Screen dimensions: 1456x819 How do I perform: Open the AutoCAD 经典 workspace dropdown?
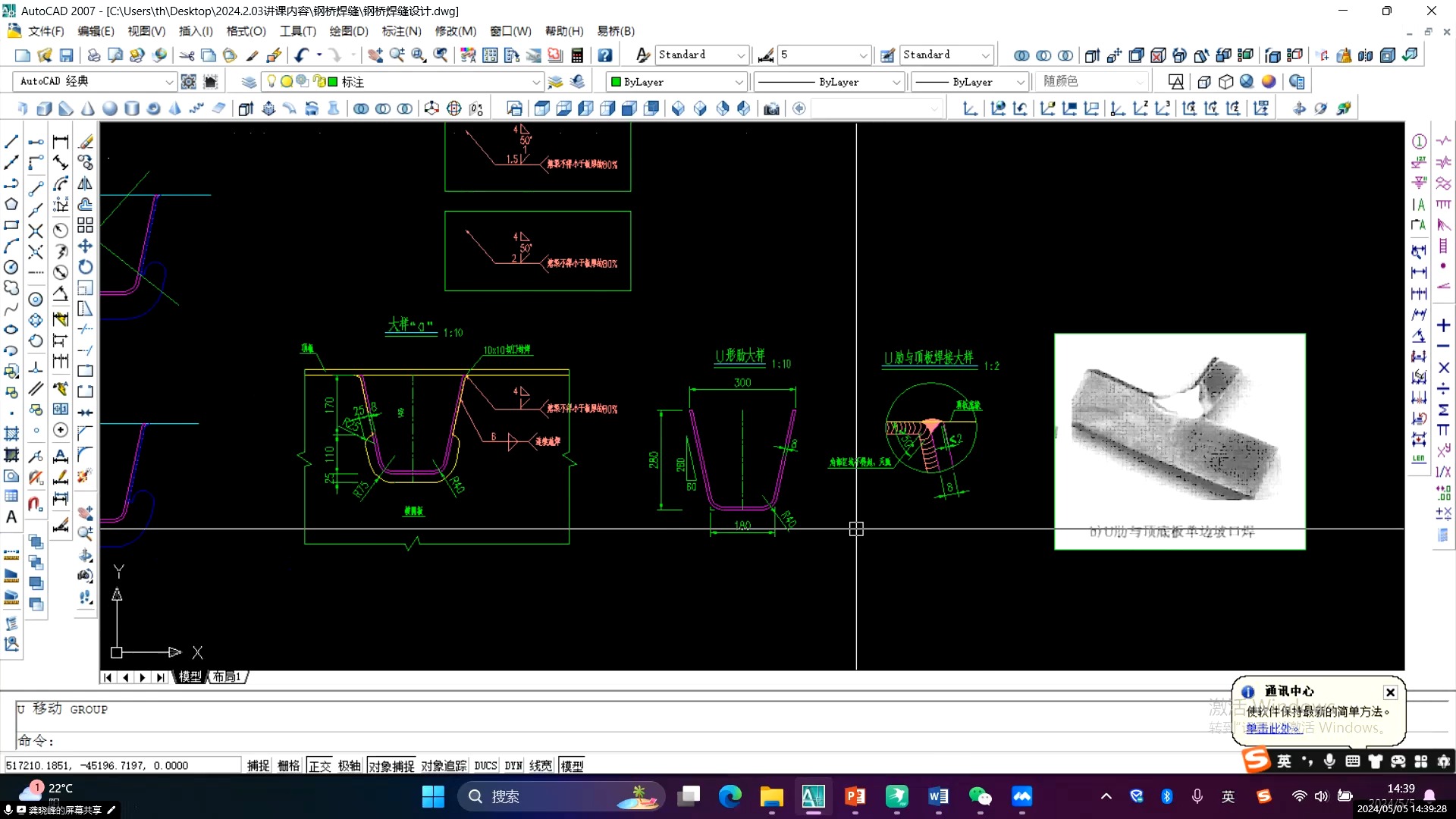click(x=168, y=82)
